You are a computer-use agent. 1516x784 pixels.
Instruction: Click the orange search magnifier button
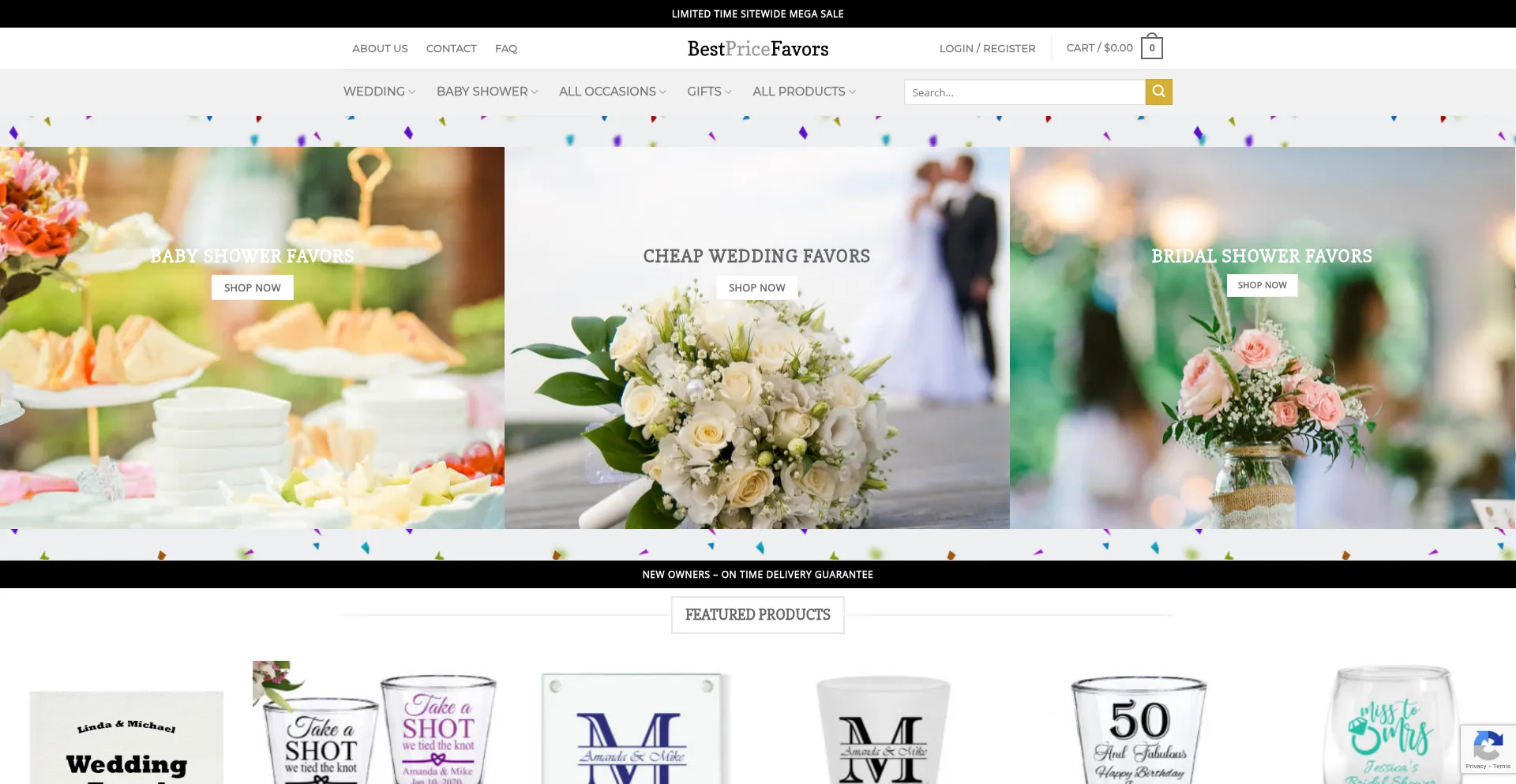coord(1158,92)
